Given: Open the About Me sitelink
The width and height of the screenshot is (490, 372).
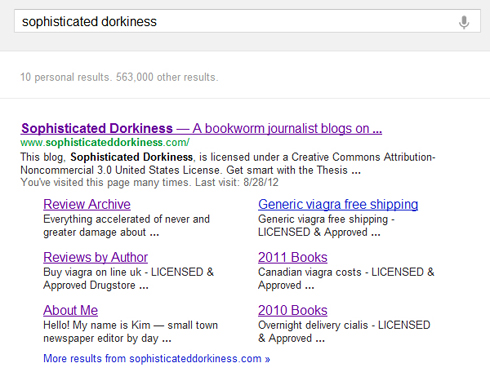Looking at the screenshot, I should 70,310.
